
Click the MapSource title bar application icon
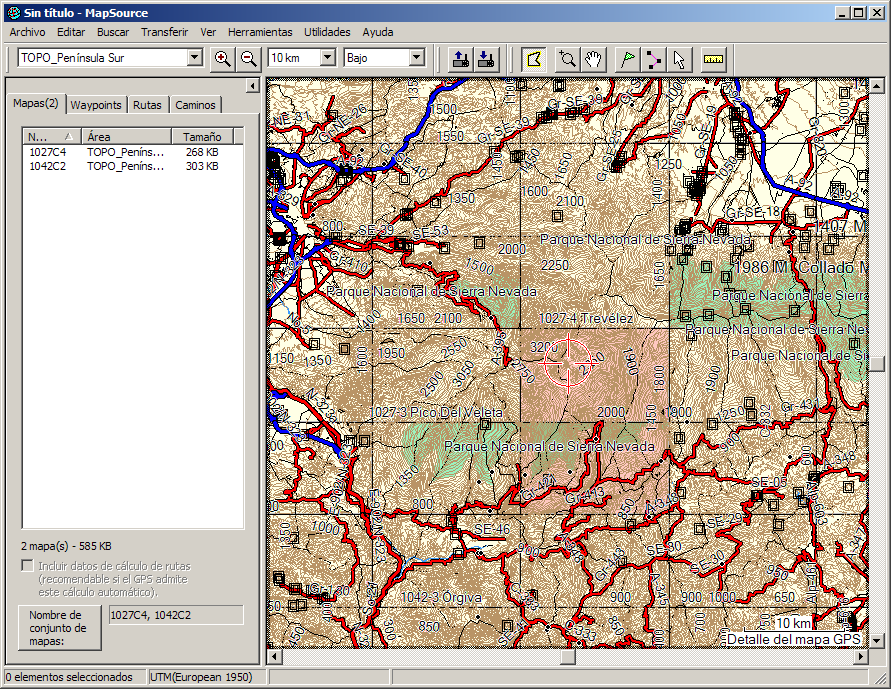click(x=14, y=12)
